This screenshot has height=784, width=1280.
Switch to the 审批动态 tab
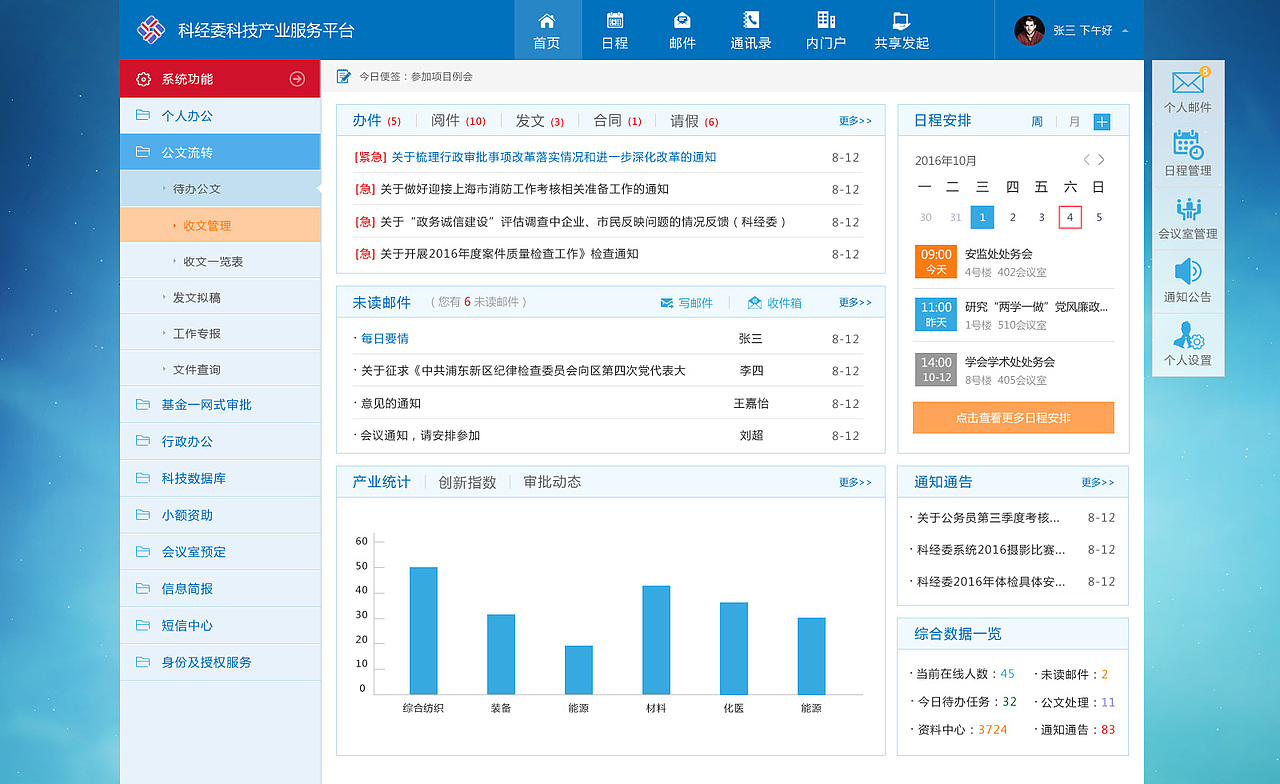pyautogui.click(x=552, y=482)
